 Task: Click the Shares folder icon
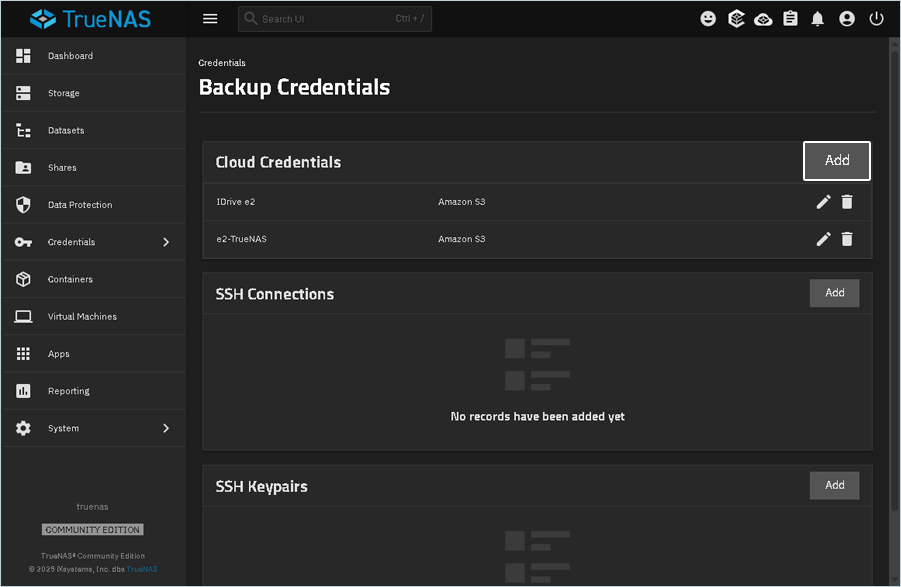click(x=23, y=167)
